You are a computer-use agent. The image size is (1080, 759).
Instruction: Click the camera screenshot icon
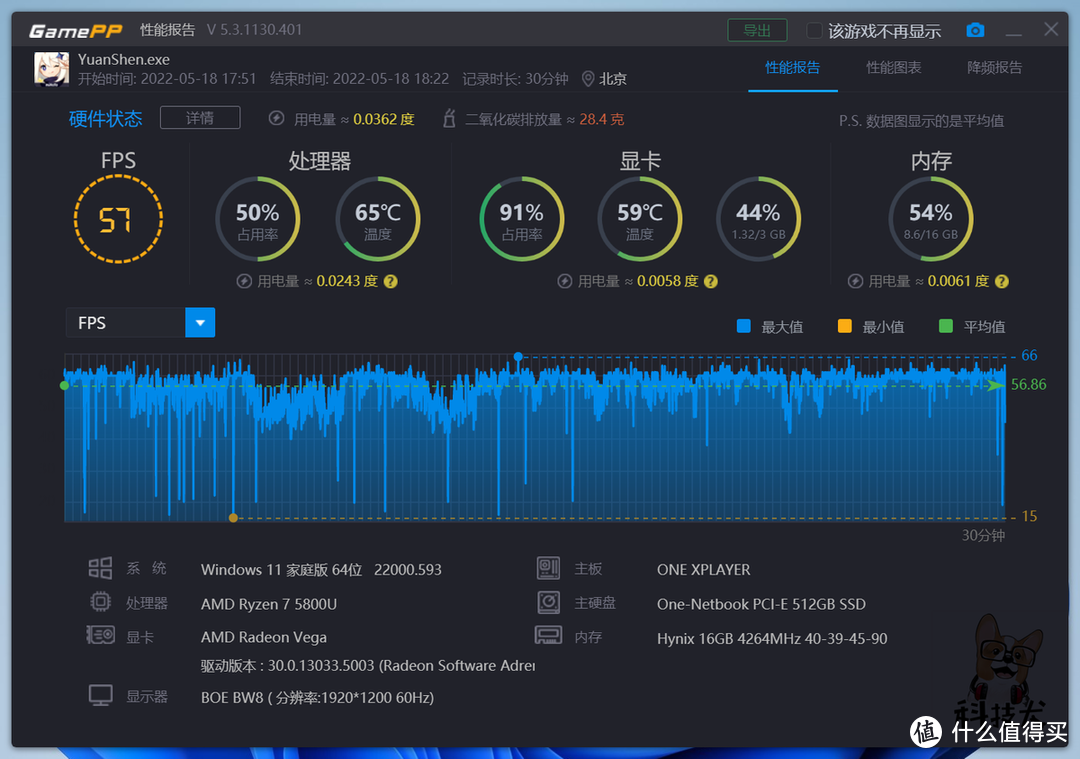click(975, 30)
